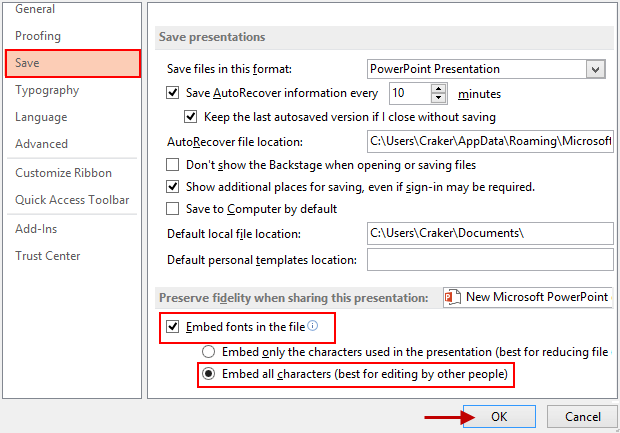Open the New Microsoft PowerPoint presentation dropdown
This screenshot has height=433, width=620.
(x=528, y=297)
